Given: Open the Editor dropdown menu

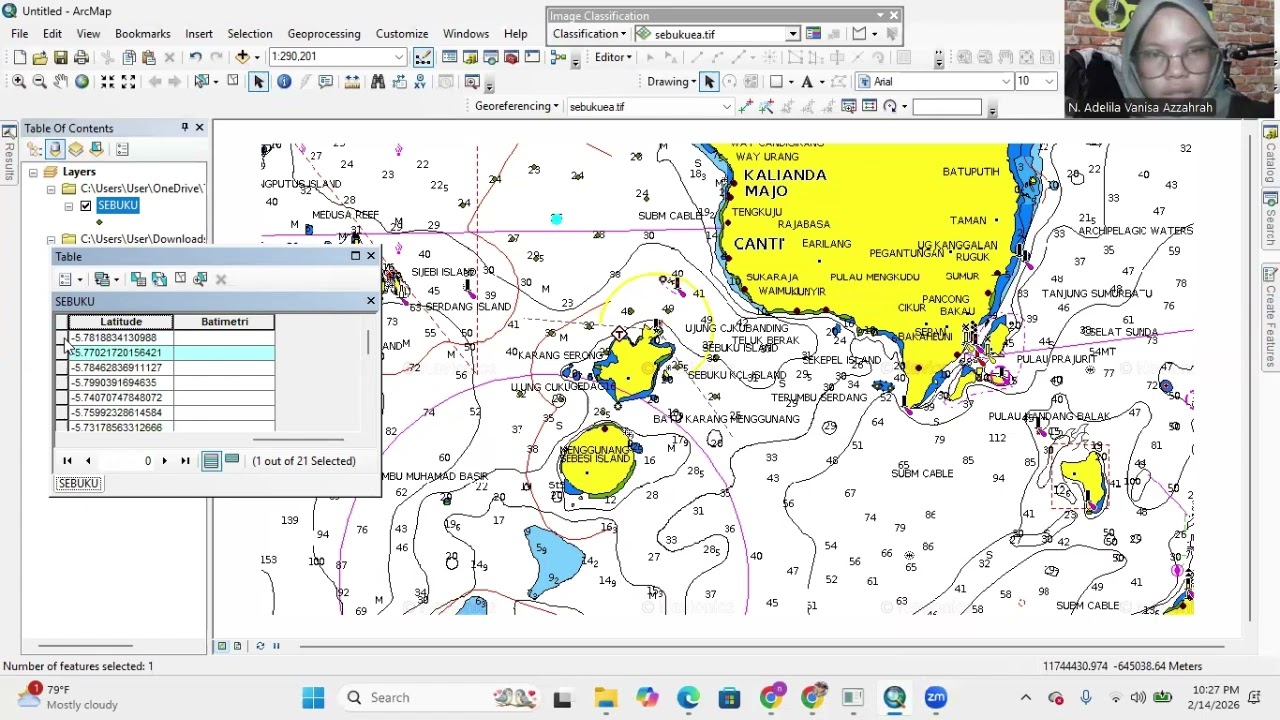Looking at the screenshot, I should coord(613,57).
